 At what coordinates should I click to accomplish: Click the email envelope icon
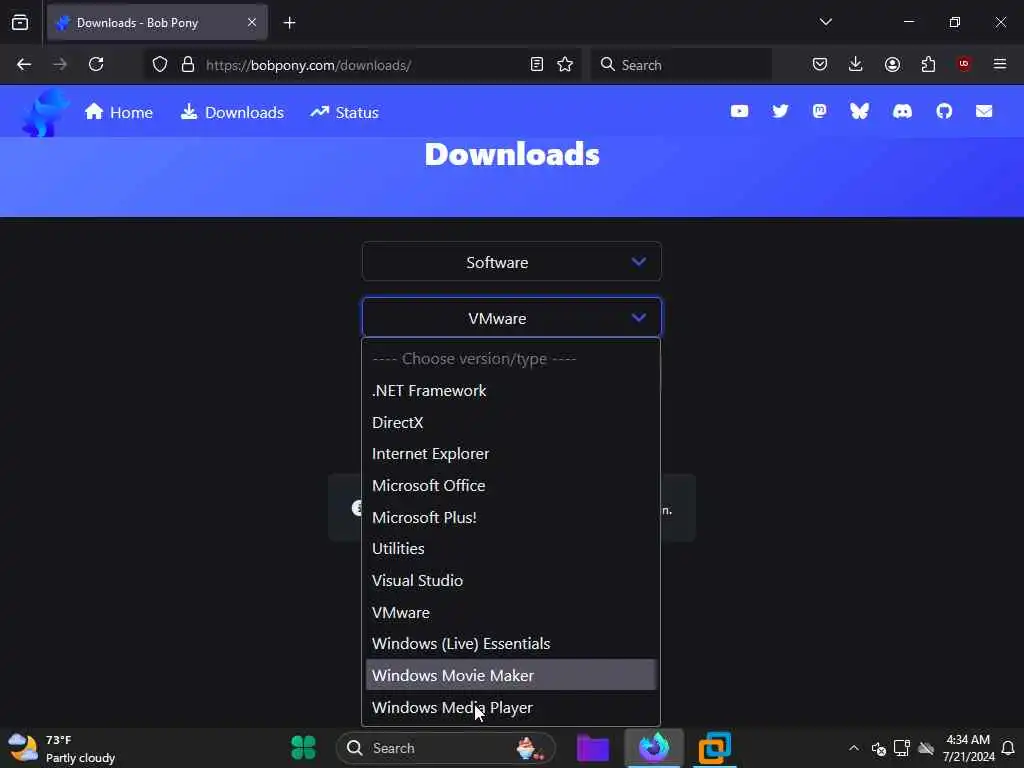point(984,111)
